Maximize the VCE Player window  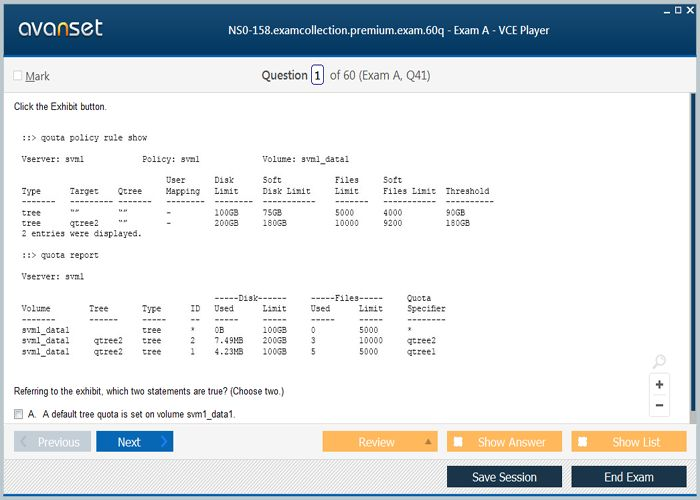[678, 10]
